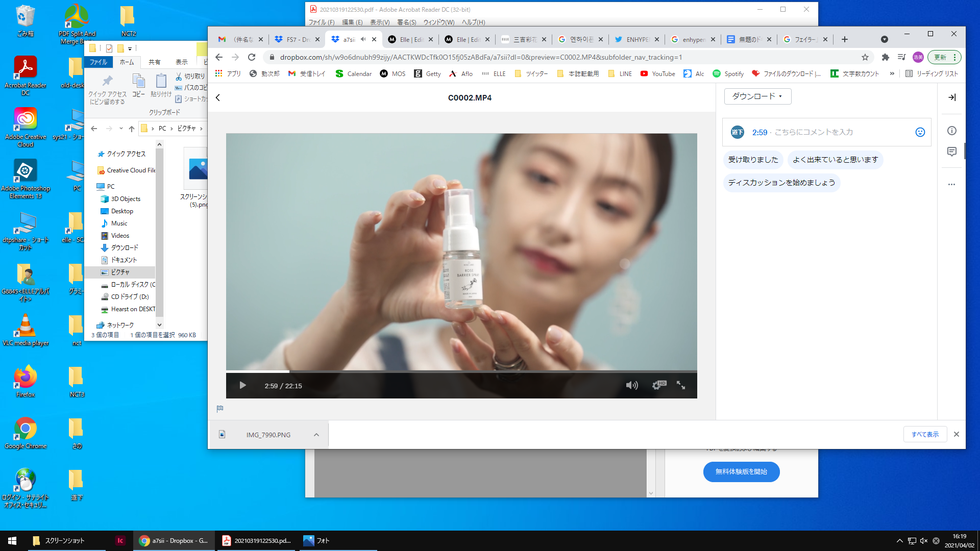Mute audio on a7sii tab
The height and width of the screenshot is (551, 980).
[x=363, y=39]
